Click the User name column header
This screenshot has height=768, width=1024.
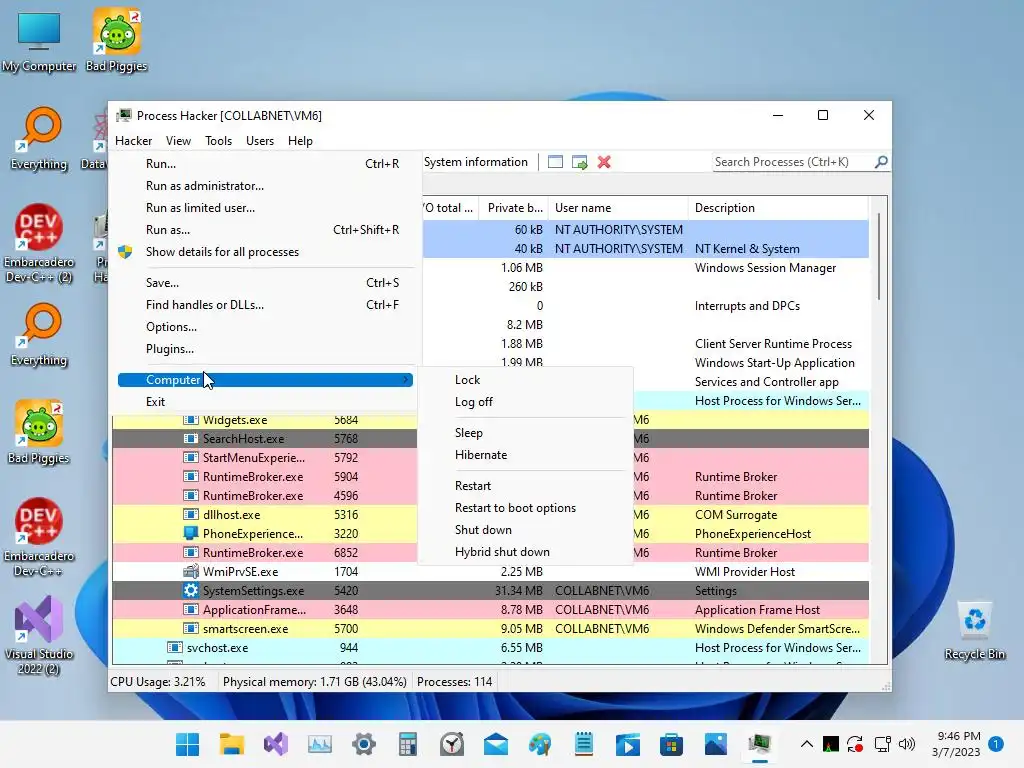pos(618,208)
